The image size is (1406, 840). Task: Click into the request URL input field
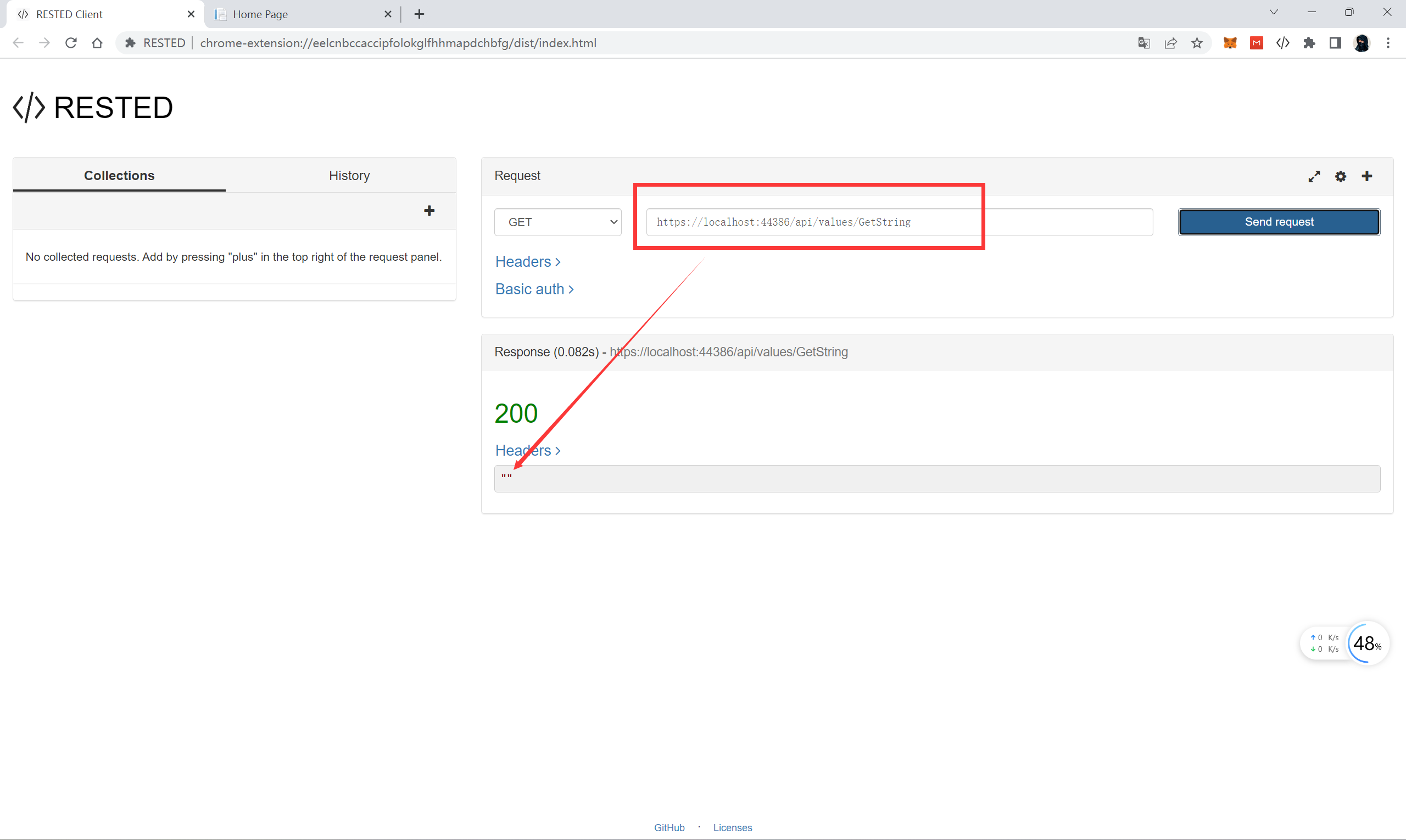tap(898, 222)
